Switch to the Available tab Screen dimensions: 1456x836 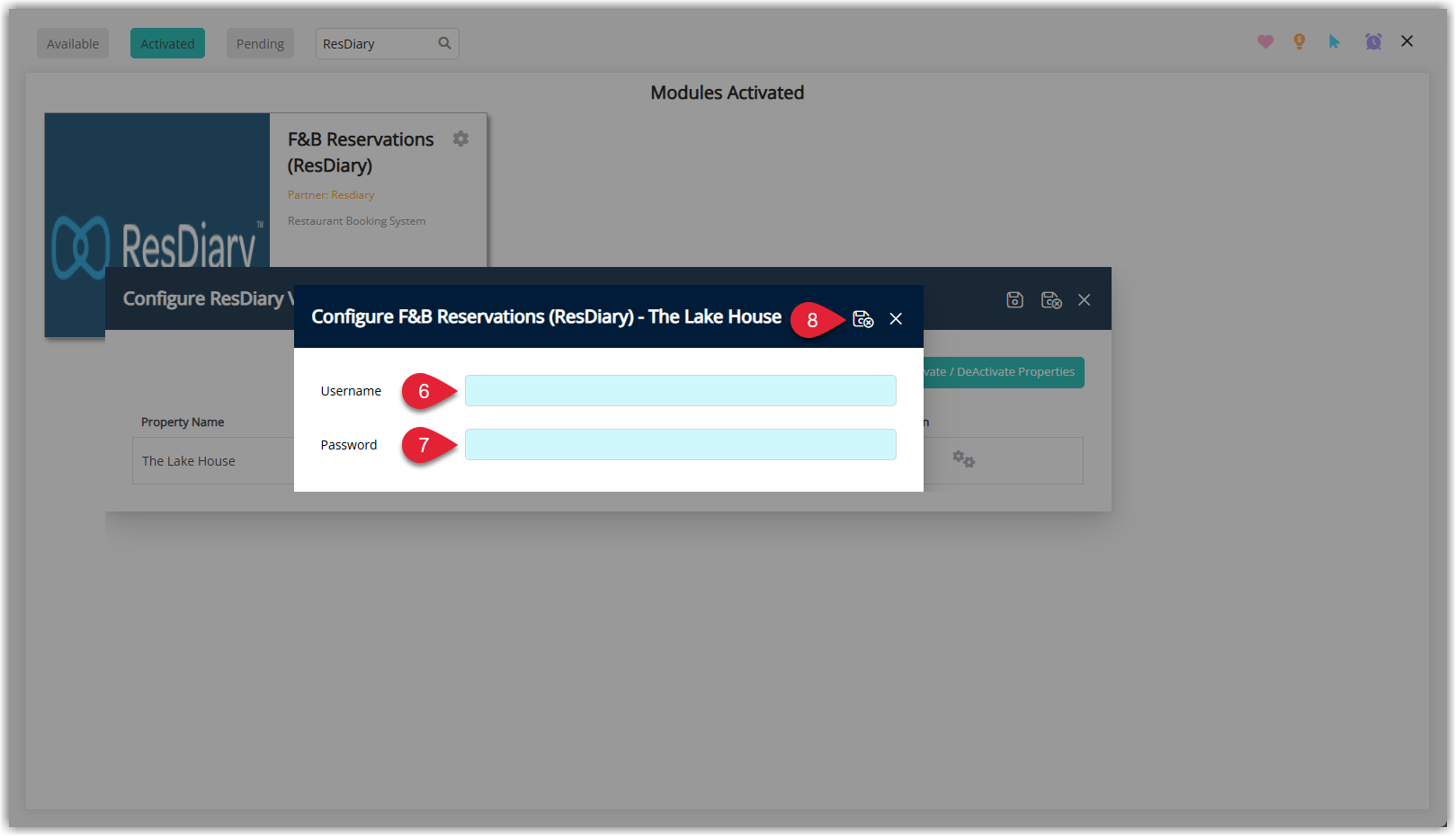[73, 44]
